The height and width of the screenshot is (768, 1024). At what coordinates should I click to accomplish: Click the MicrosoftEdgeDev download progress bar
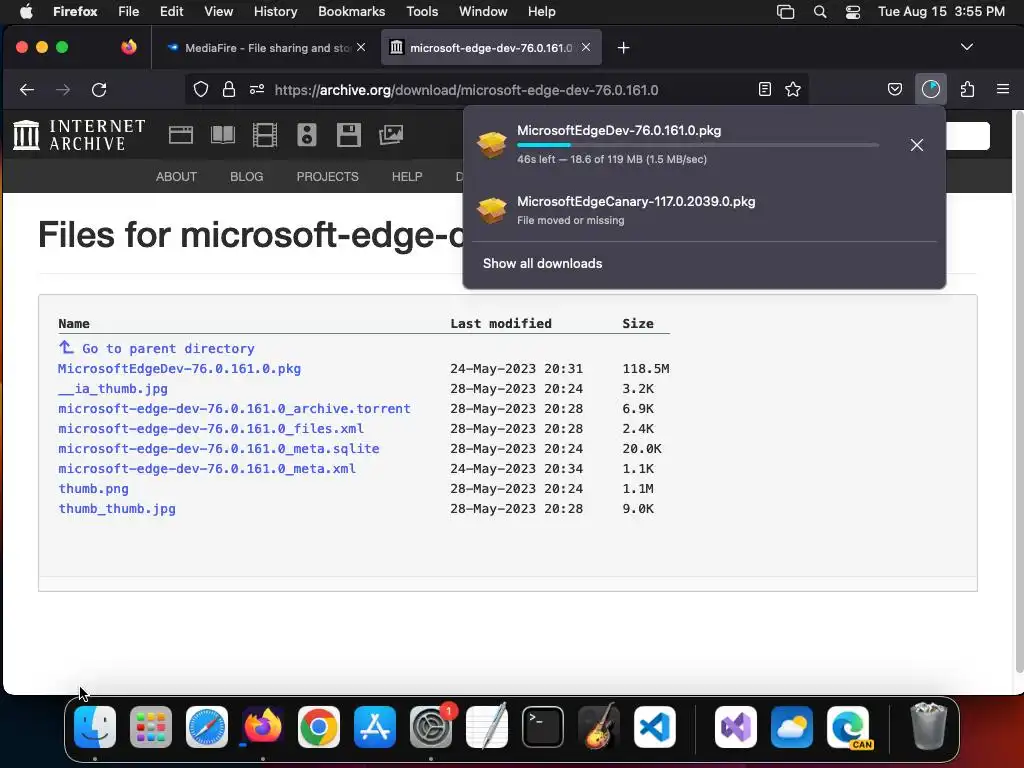[x=697, y=145]
